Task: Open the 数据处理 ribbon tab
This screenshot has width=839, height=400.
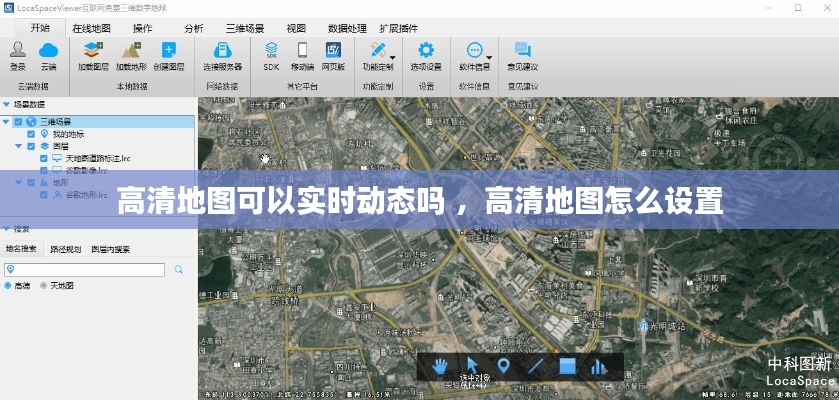Action: pos(347,29)
